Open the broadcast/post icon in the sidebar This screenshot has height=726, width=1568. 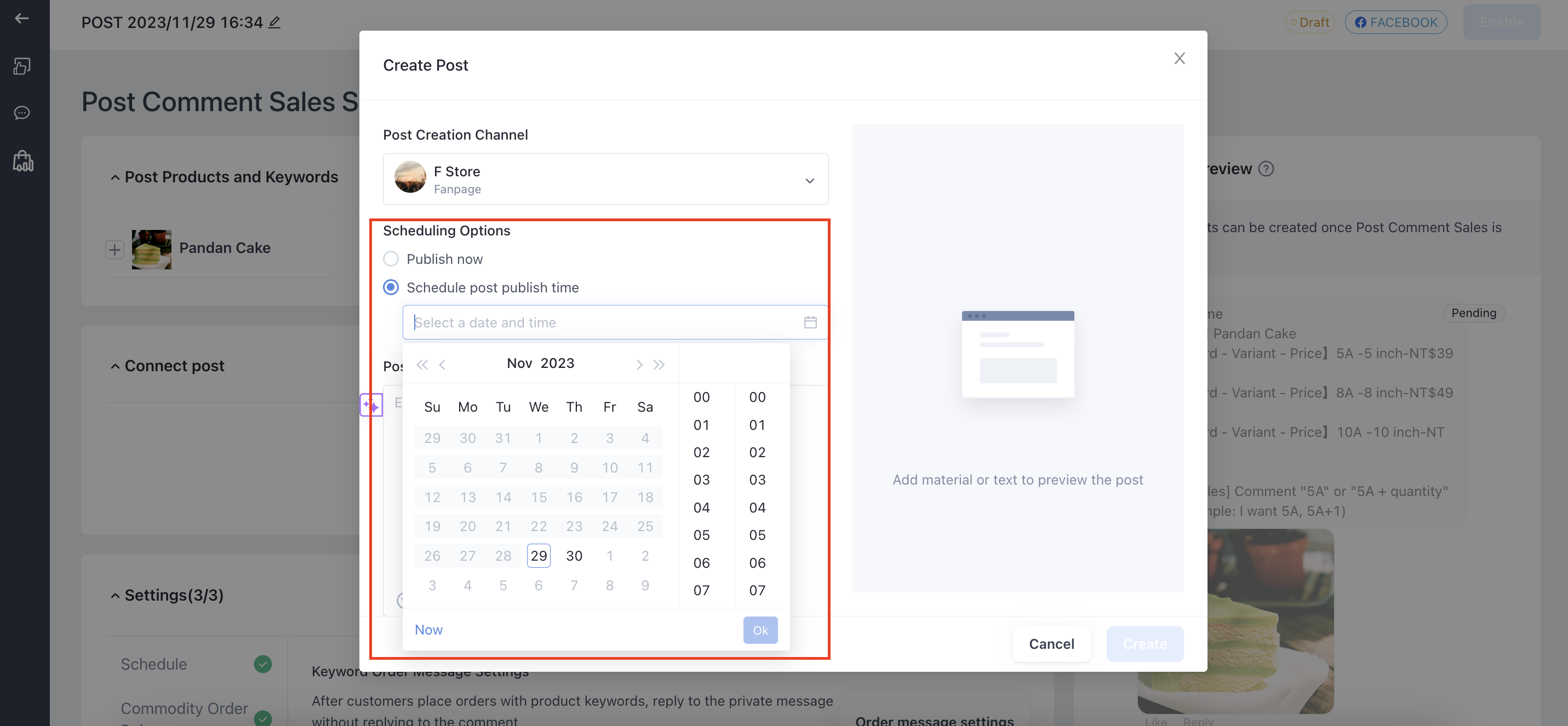(x=22, y=66)
